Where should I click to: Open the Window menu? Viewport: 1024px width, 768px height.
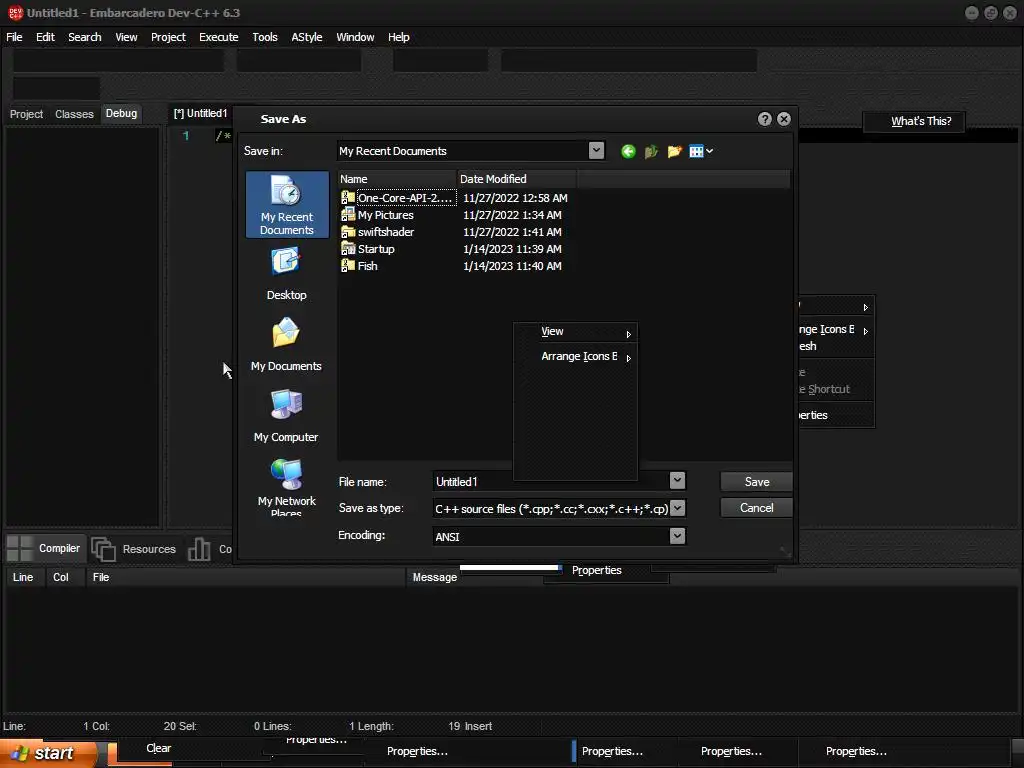click(355, 37)
